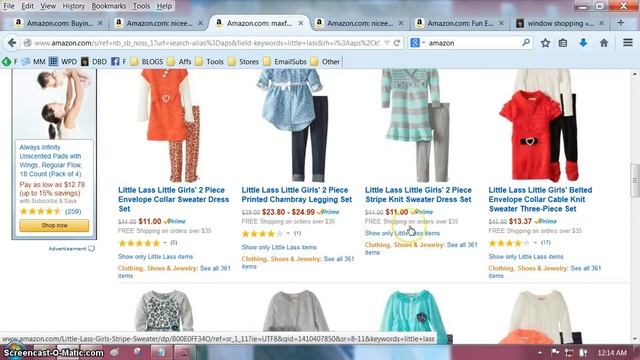Screen dimensions: 640x360
Task: Open the Bookmarks menu
Action: point(109,6)
